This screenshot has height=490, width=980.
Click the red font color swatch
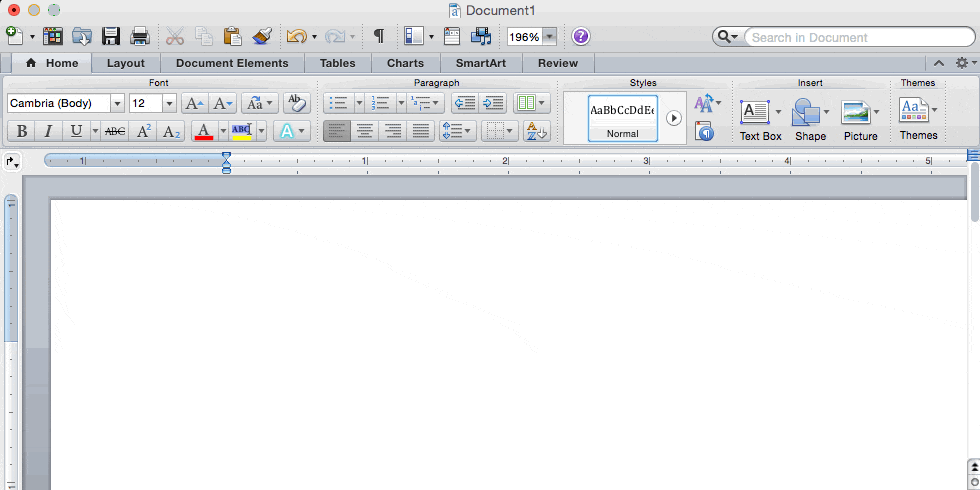tap(204, 131)
